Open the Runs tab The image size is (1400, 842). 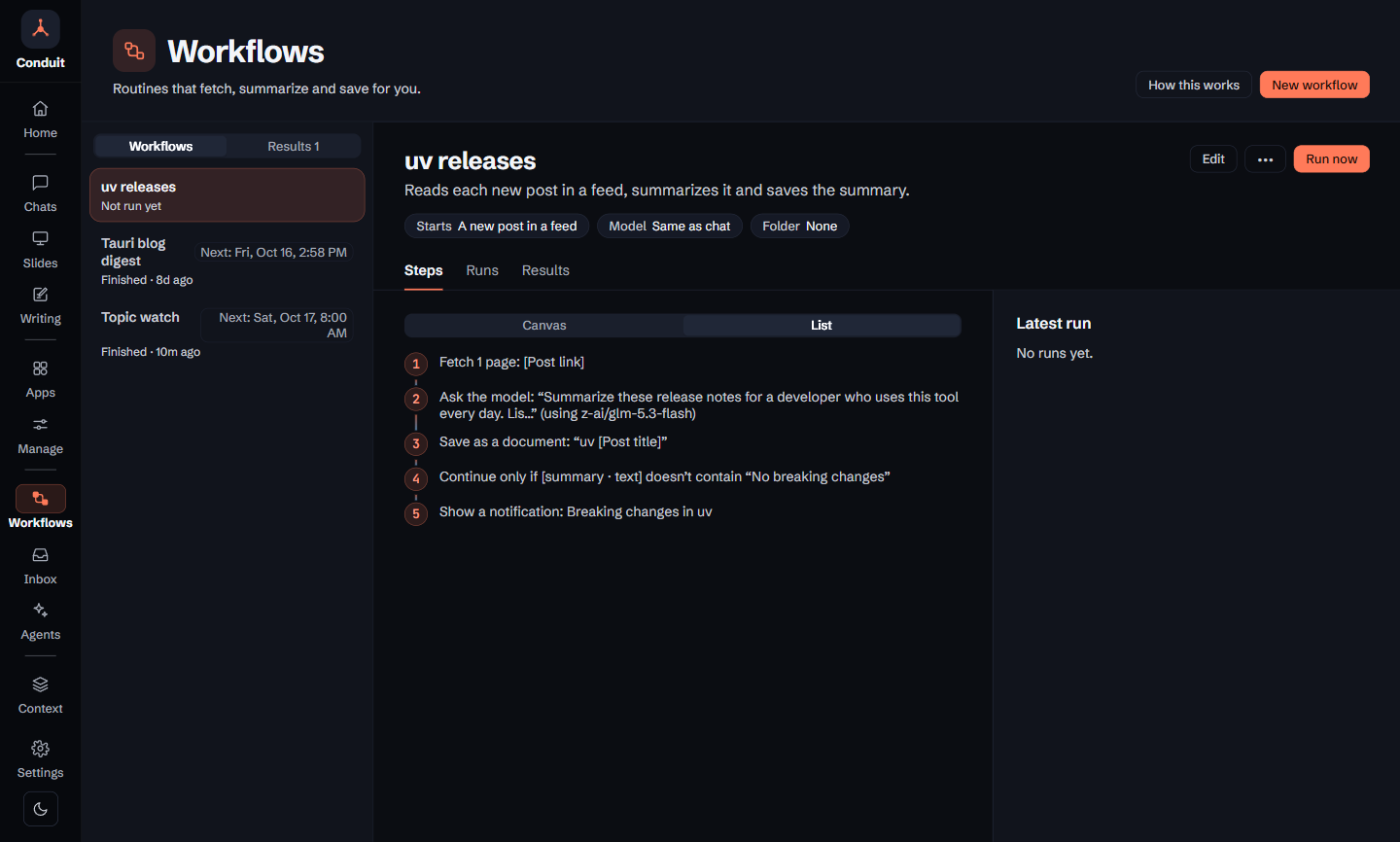pyautogui.click(x=482, y=270)
